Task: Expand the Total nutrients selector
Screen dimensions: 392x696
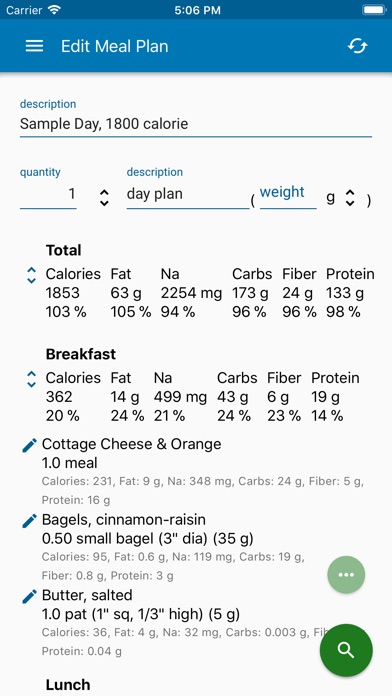Action: pyautogui.click(x=31, y=275)
